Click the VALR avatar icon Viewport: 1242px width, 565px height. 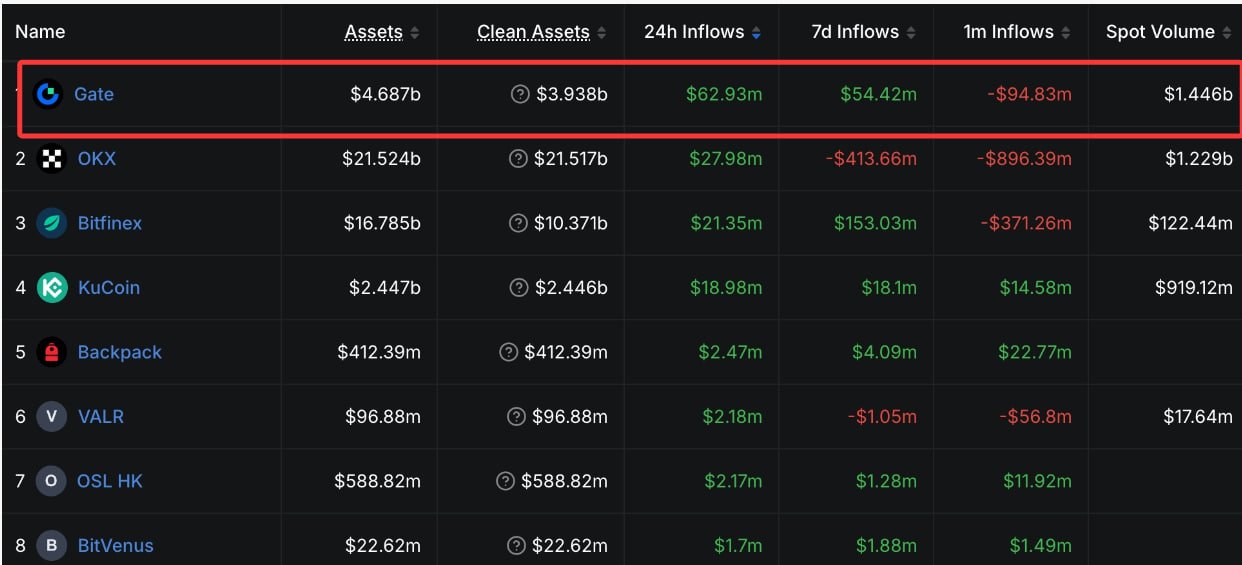[51, 416]
